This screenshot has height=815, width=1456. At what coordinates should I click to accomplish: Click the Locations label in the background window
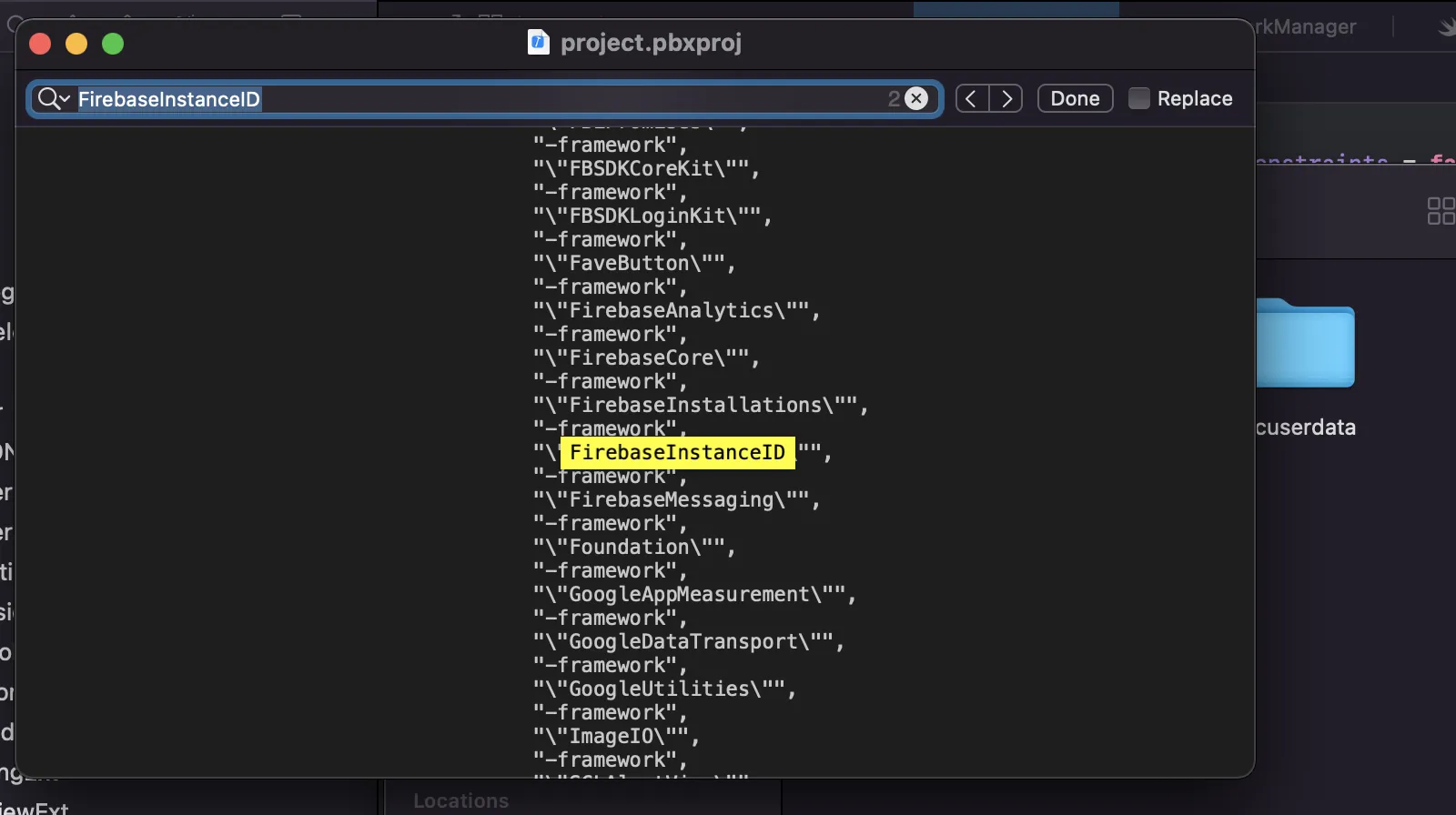[461, 800]
